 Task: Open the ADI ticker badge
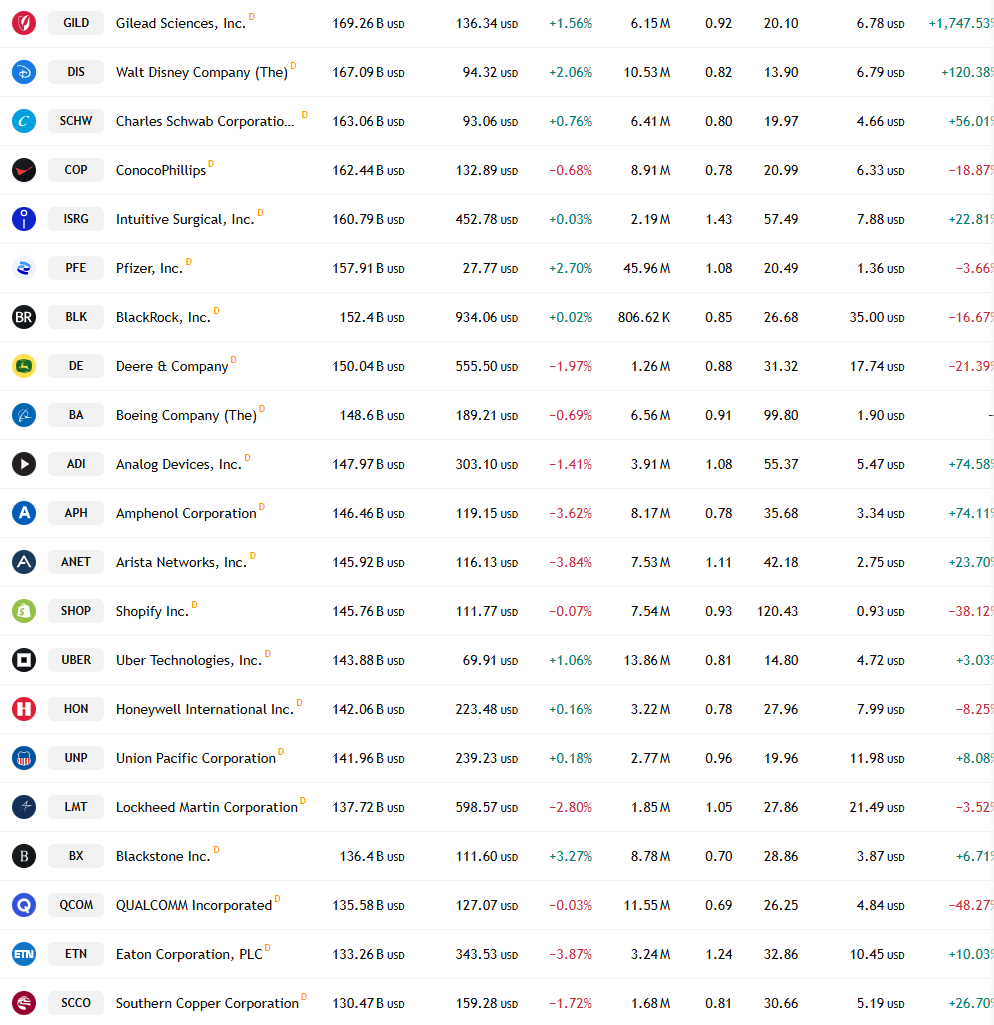[76, 464]
